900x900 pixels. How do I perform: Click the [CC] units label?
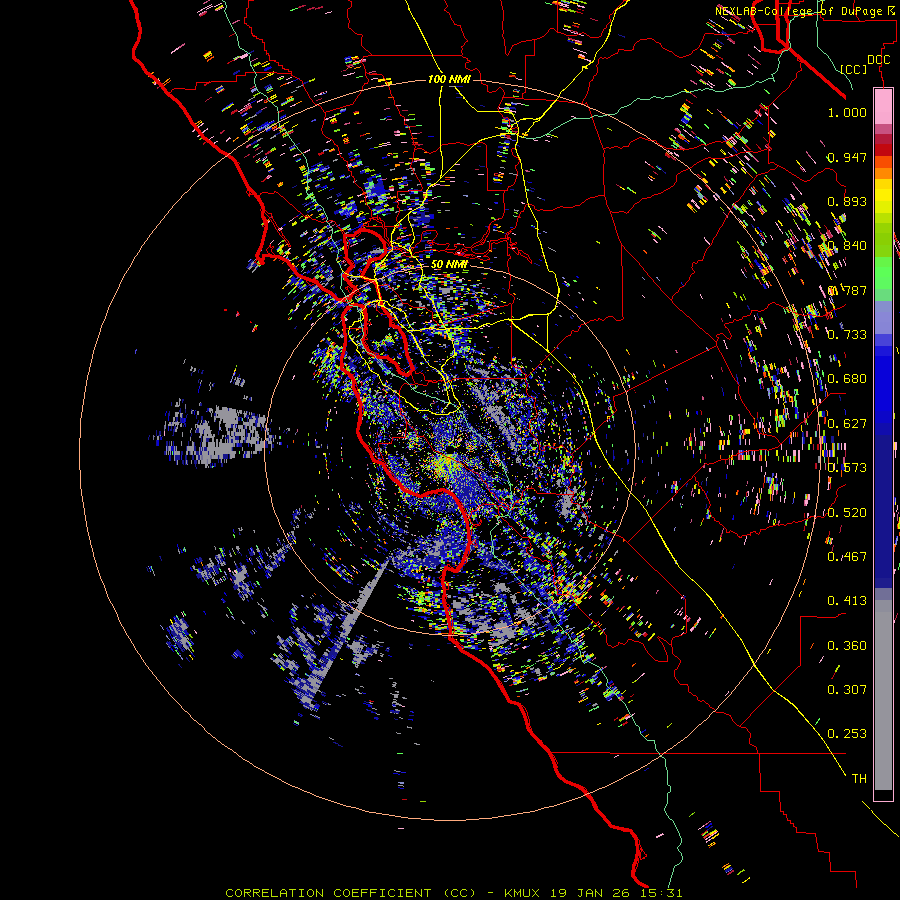coord(854,69)
